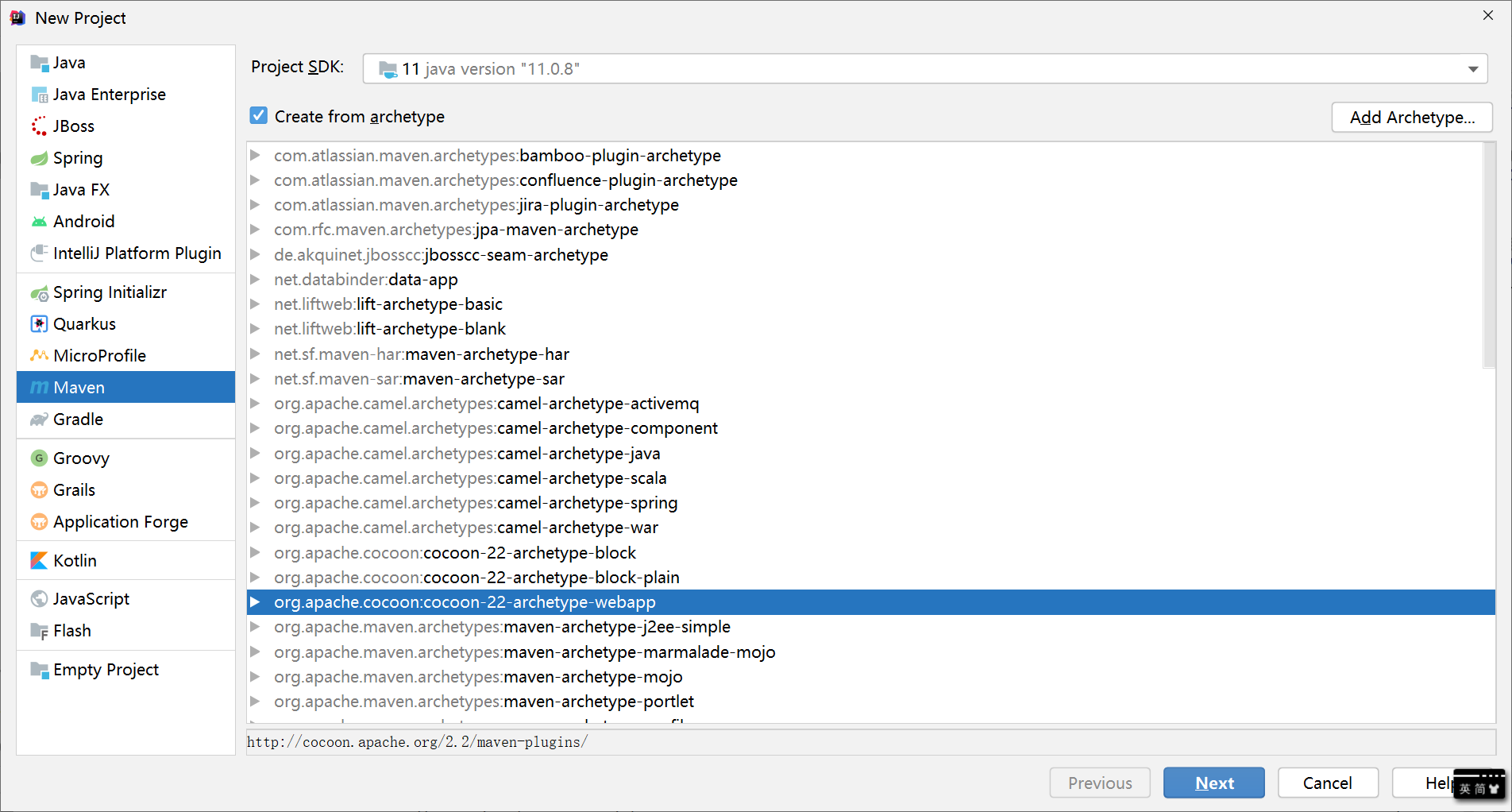Close the New Project dialog

pyautogui.click(x=1487, y=16)
